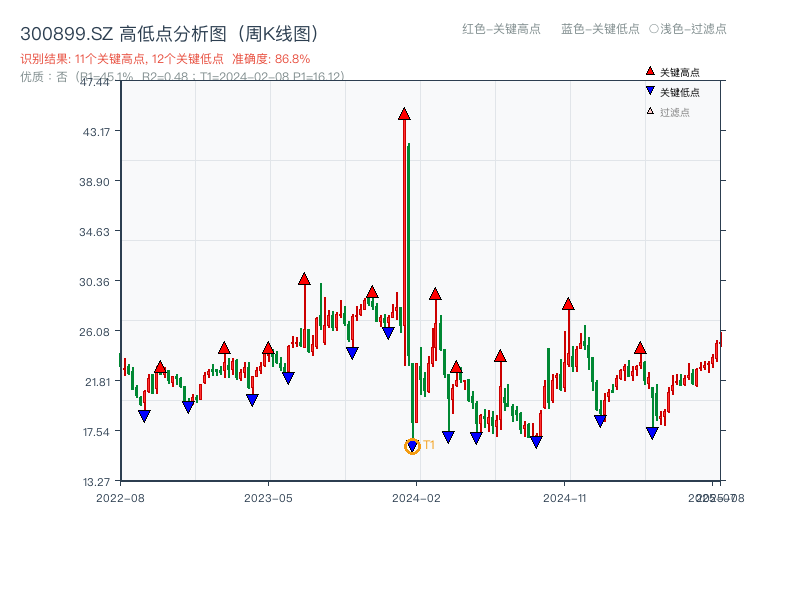Screen dimensions: 800x600
Task: Toggle the 关键高点 legend label
Action: click(x=680, y=72)
